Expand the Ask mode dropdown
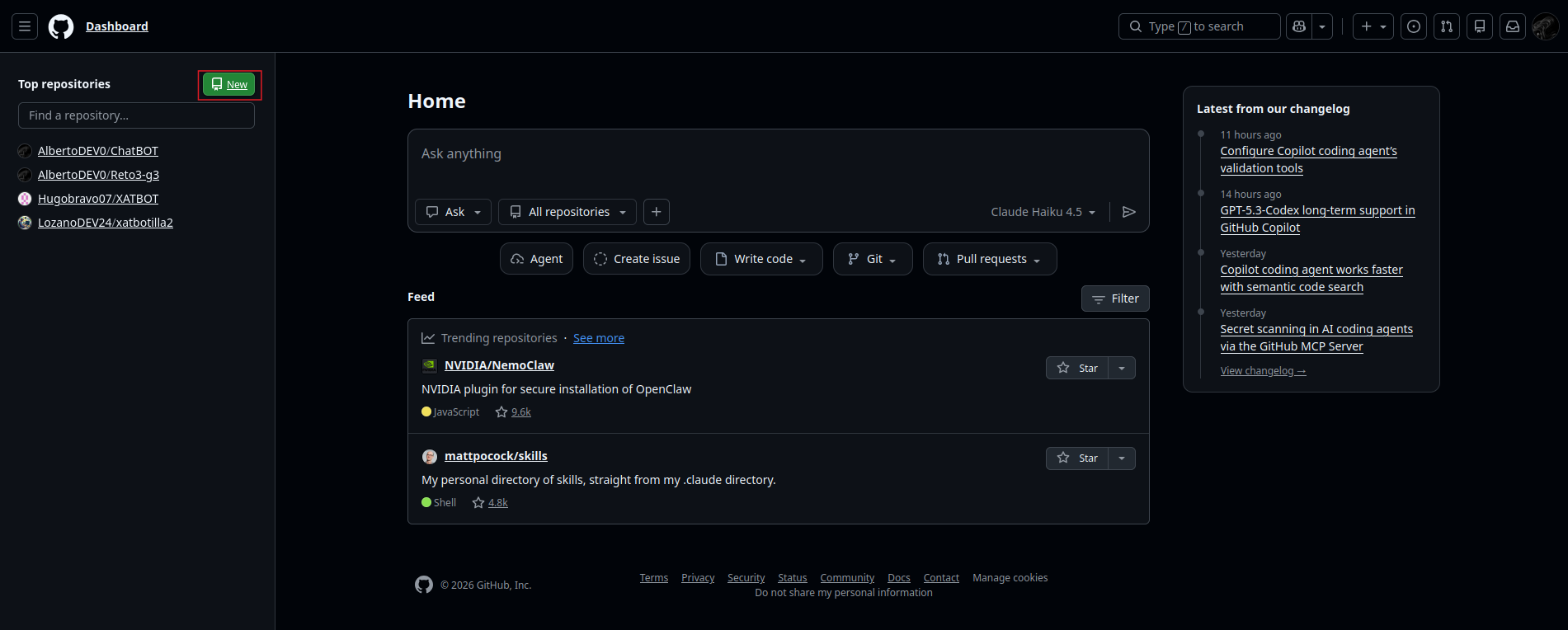 (x=453, y=212)
